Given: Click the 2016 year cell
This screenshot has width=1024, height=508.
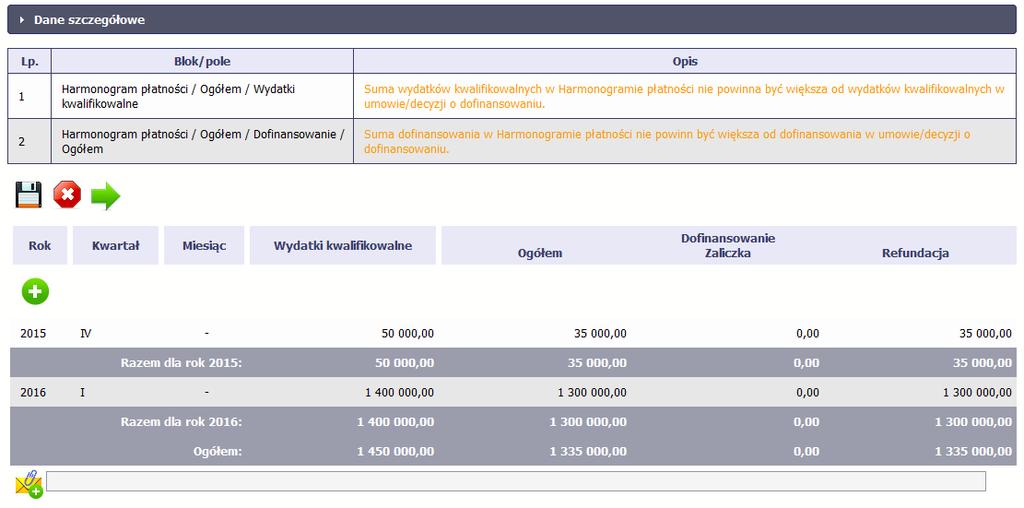Looking at the screenshot, I should pos(33,392).
